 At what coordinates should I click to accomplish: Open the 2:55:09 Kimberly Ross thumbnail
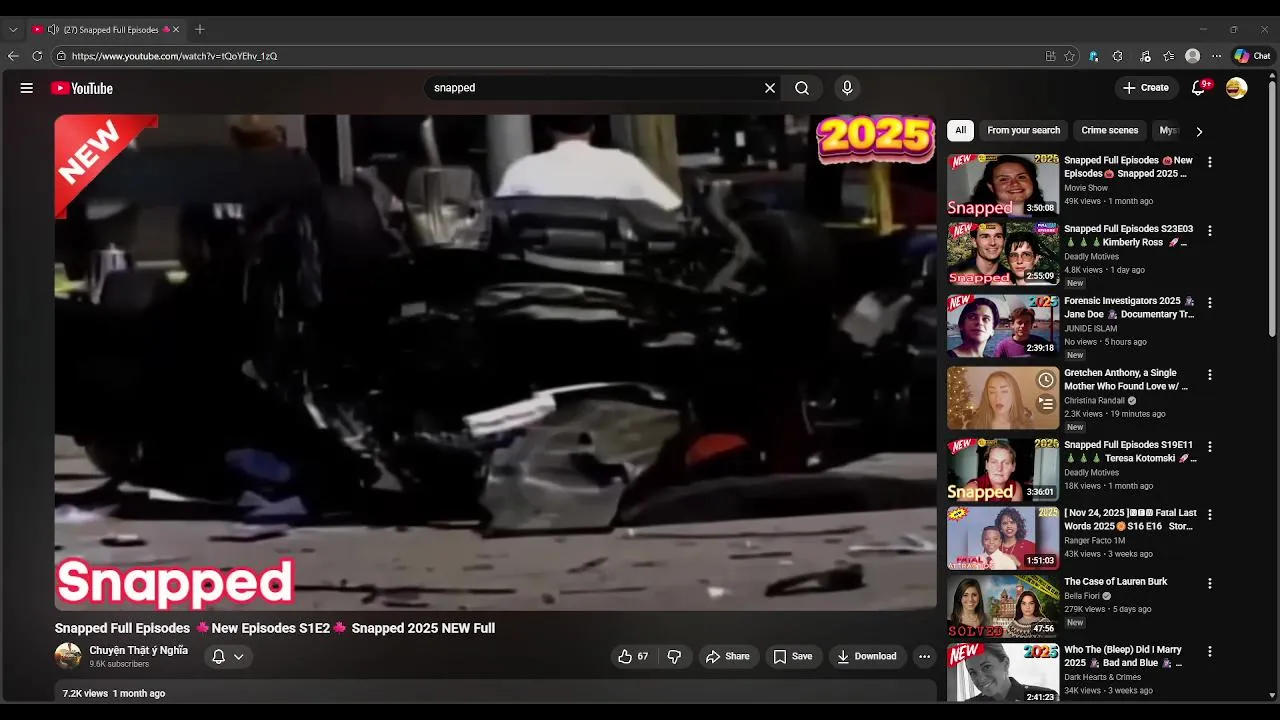point(1003,254)
